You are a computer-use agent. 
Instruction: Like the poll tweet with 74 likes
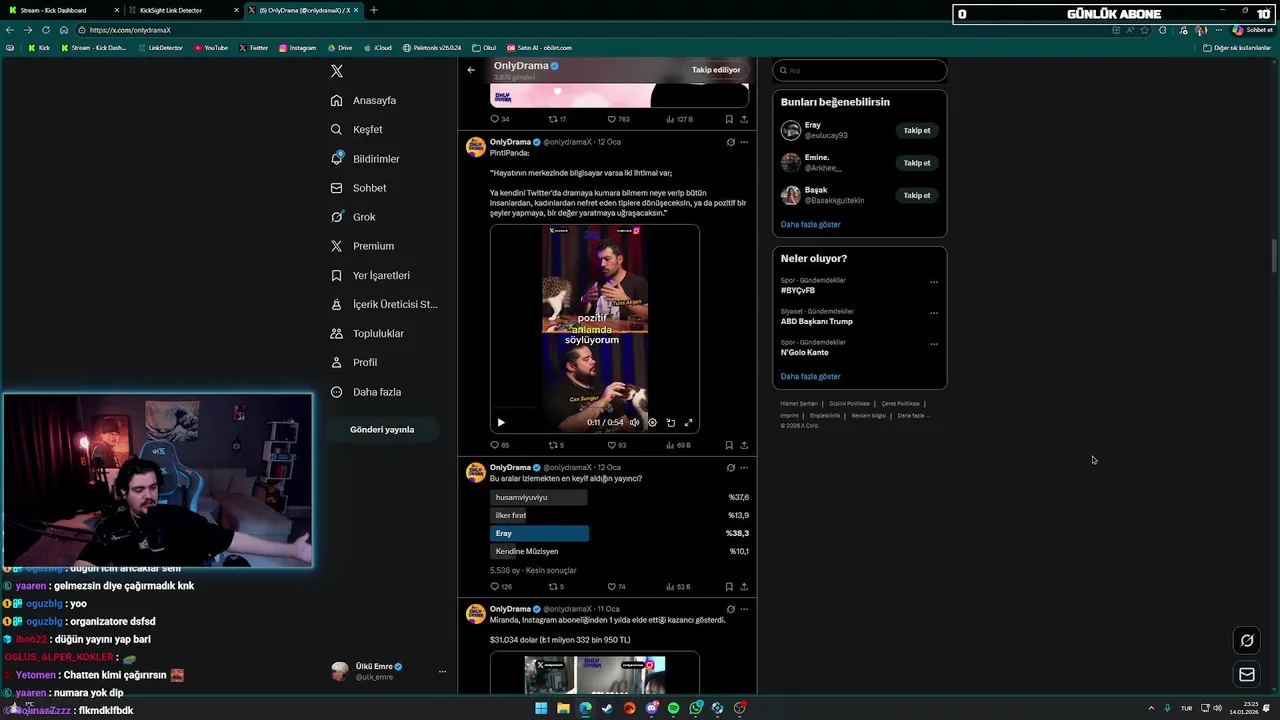617,587
